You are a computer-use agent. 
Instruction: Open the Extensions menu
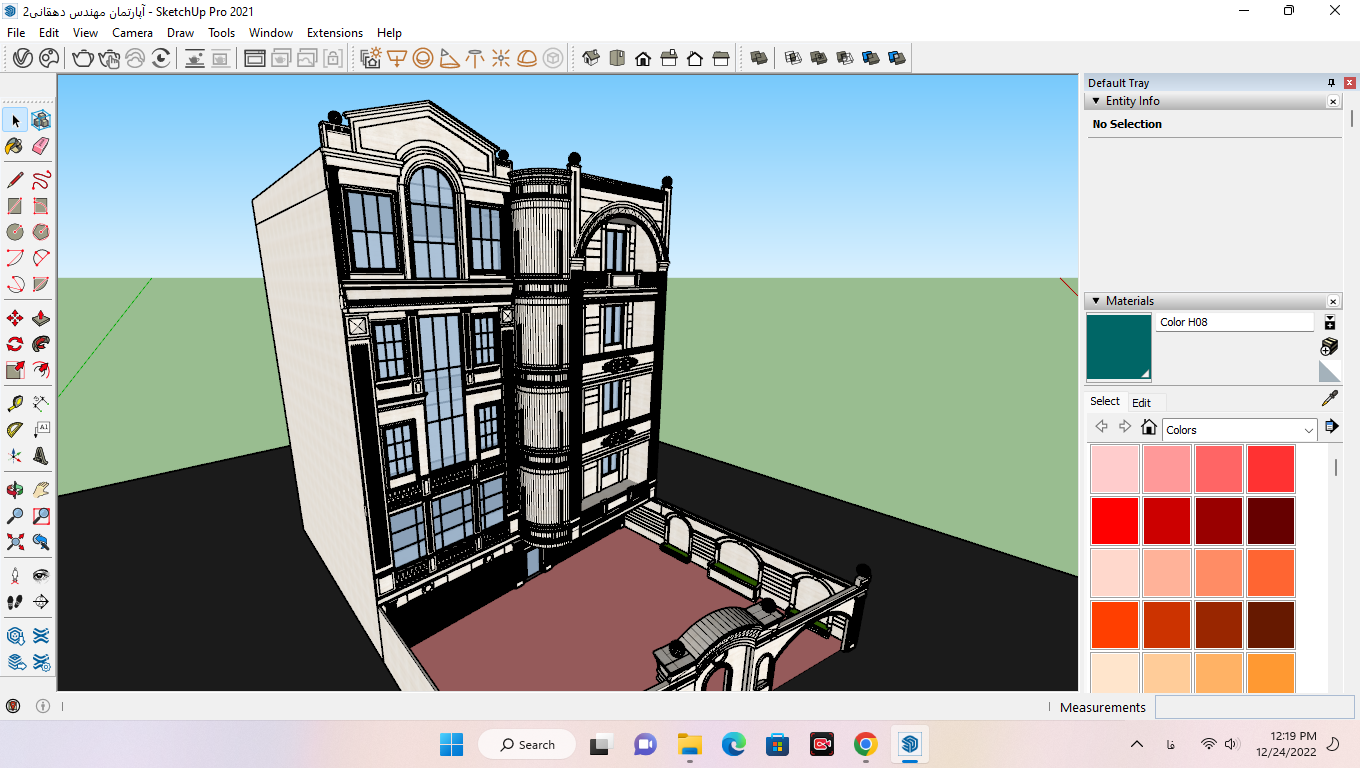(x=334, y=33)
